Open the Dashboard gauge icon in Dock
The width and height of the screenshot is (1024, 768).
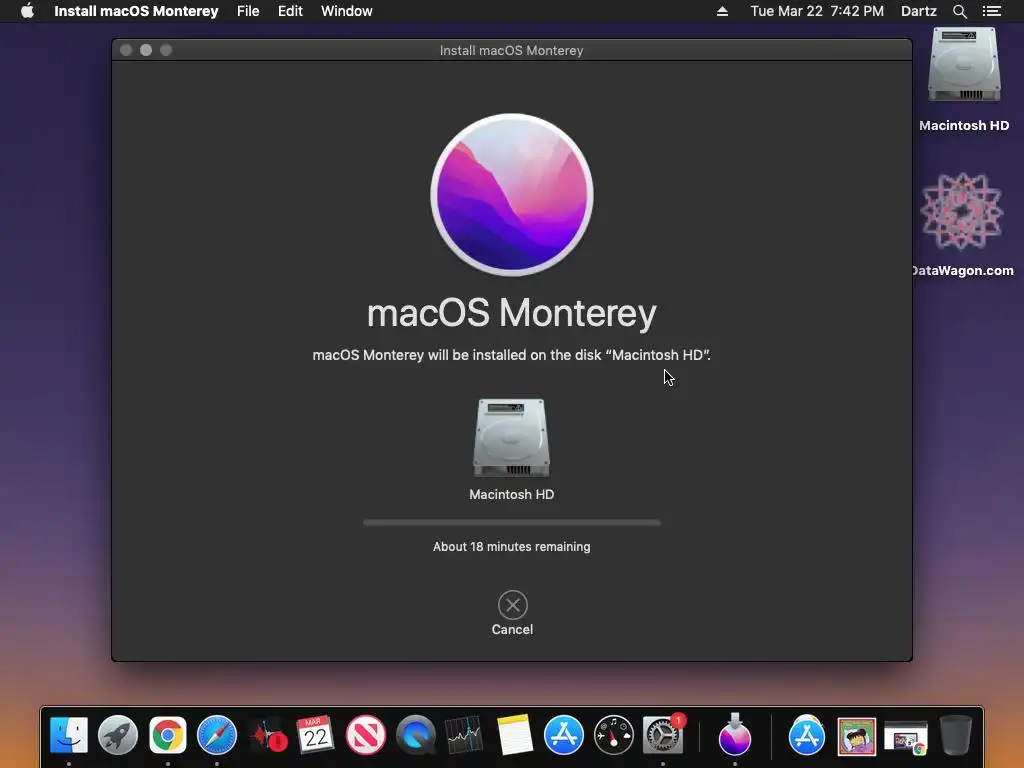[x=613, y=735]
